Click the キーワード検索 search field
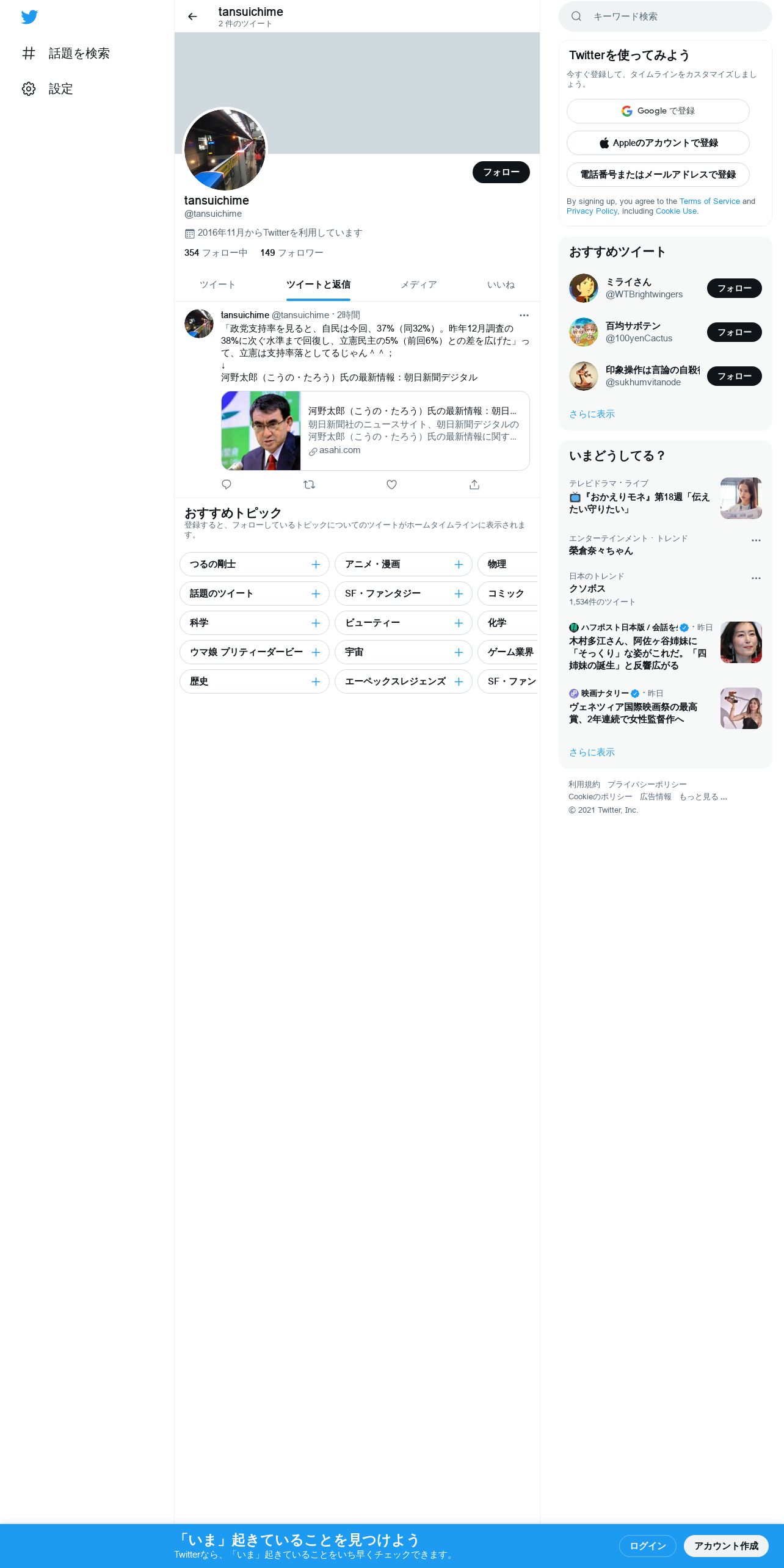This screenshot has height=1568, width=784. coord(666,16)
